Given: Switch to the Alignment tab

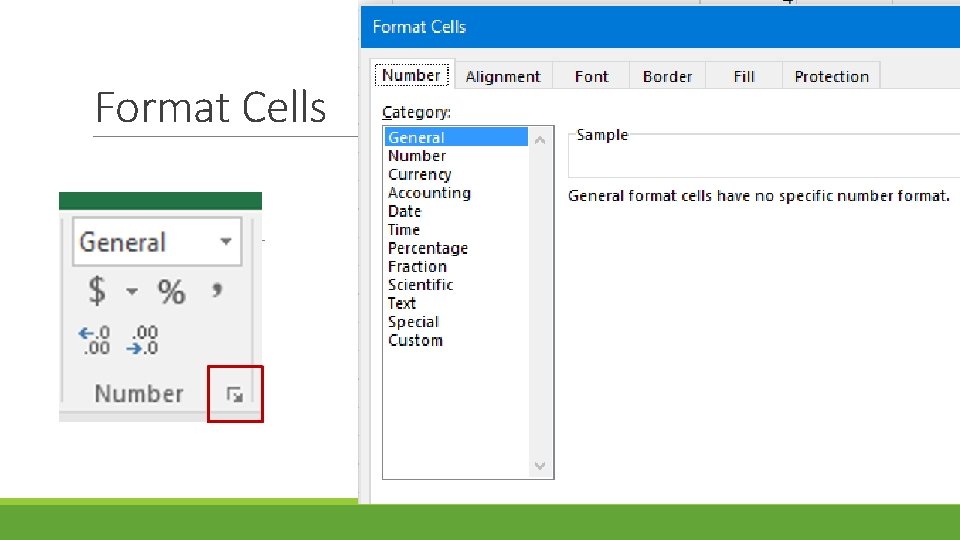Looking at the screenshot, I should coord(503,77).
